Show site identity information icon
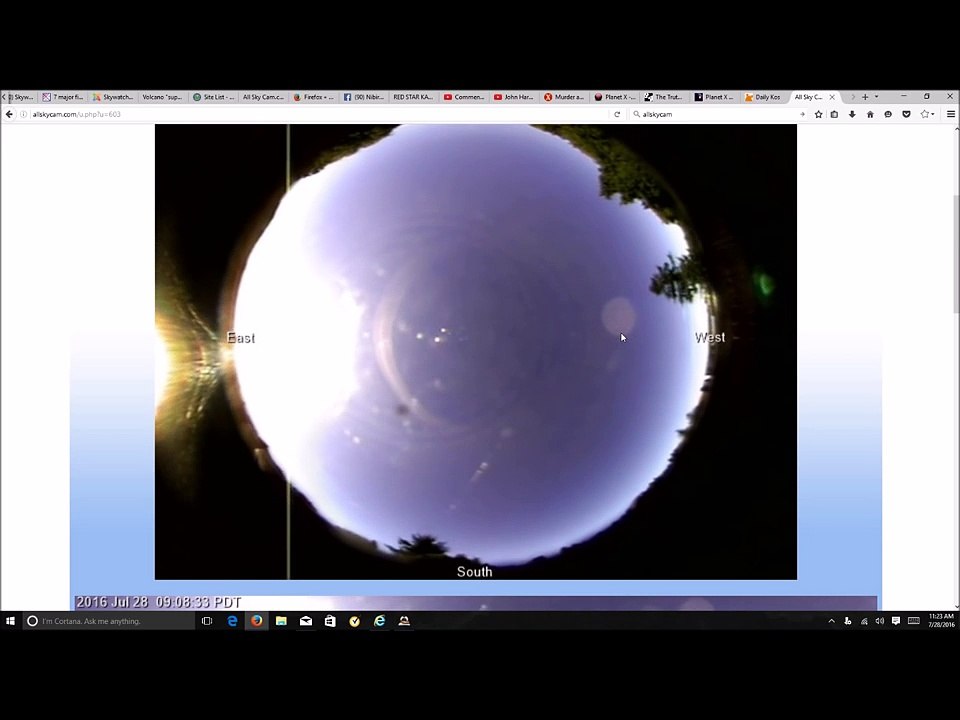This screenshot has width=960, height=720. (x=24, y=114)
